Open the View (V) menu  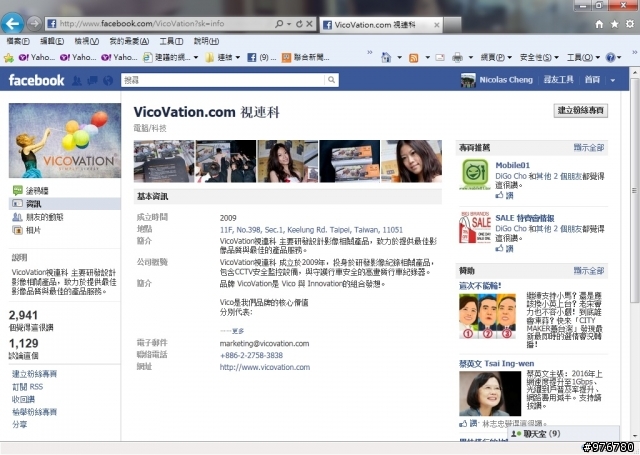(87, 41)
